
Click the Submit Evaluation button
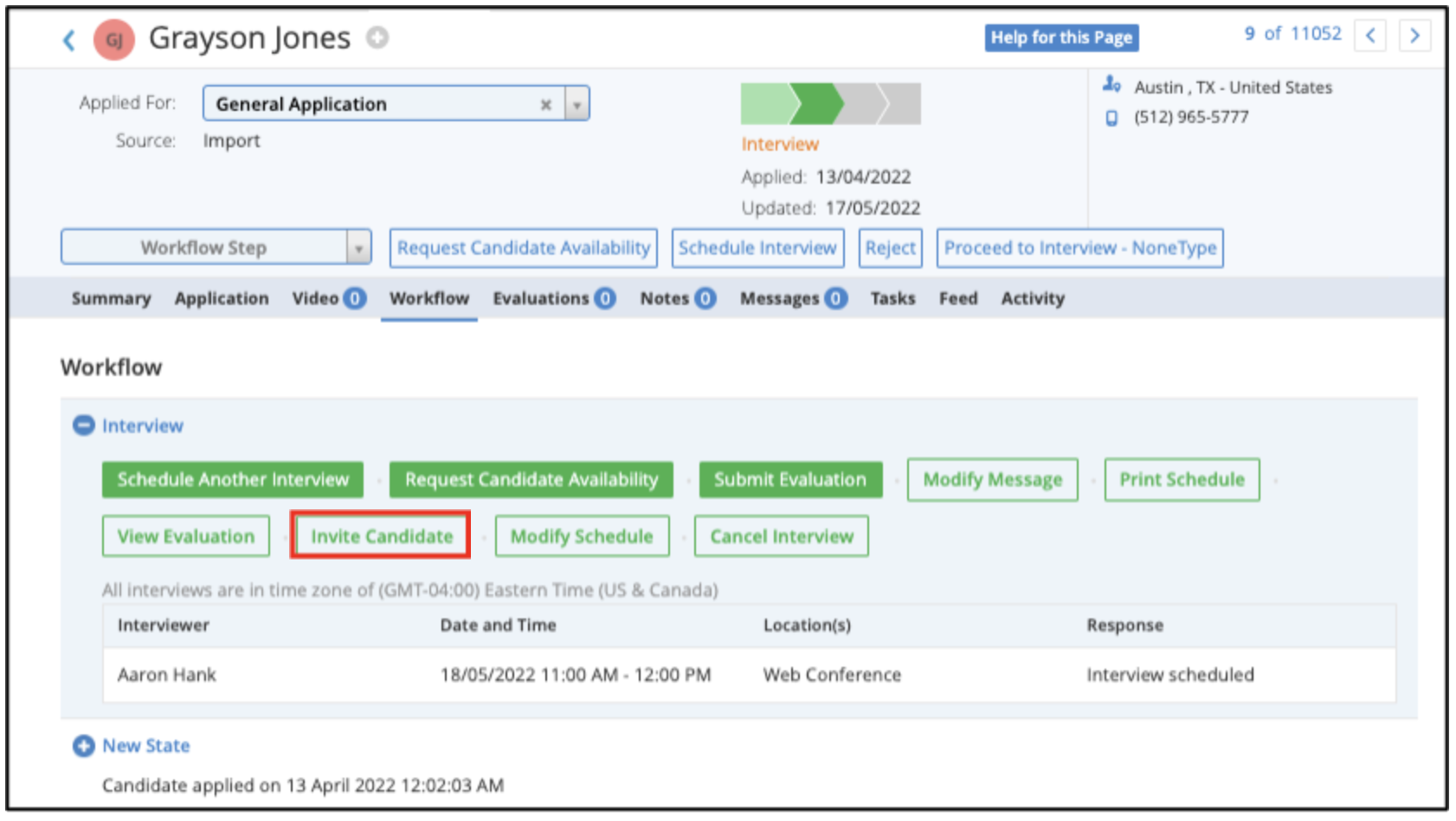click(790, 480)
